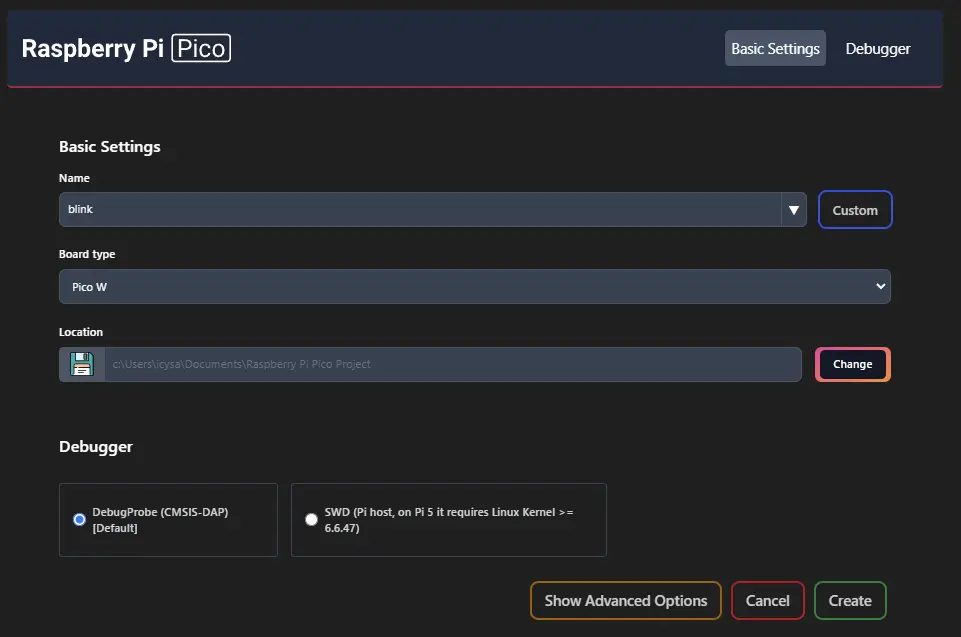The image size is (961, 637).
Task: Show Advanced Options button
Action: point(626,601)
